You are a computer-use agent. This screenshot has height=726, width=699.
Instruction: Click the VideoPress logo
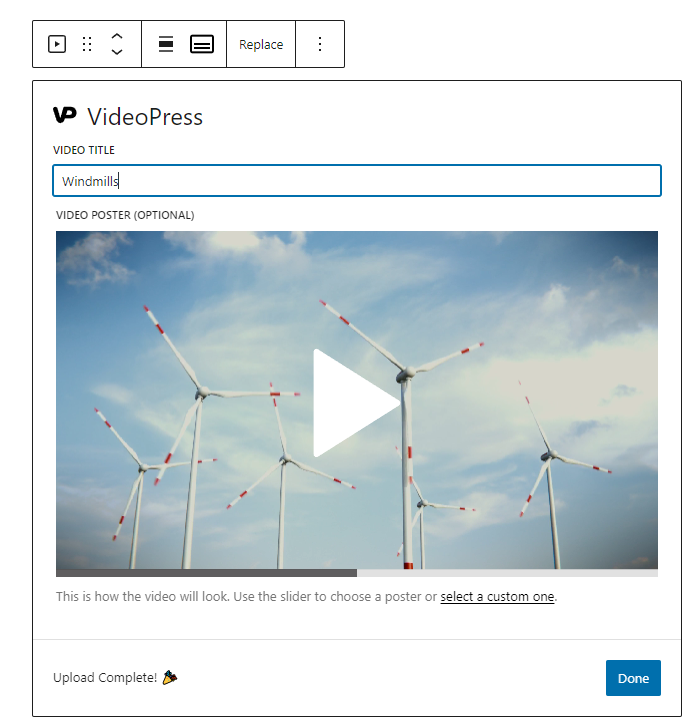[x=64, y=115]
